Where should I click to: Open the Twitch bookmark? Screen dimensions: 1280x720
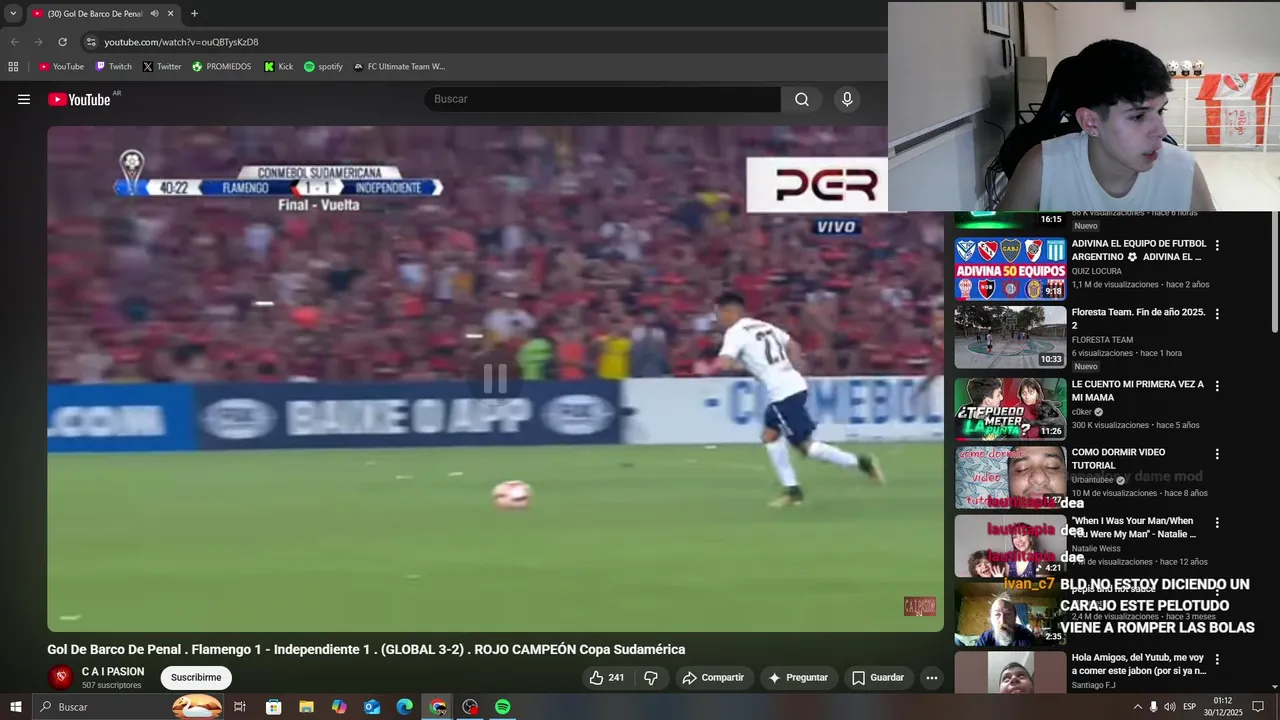[113, 67]
